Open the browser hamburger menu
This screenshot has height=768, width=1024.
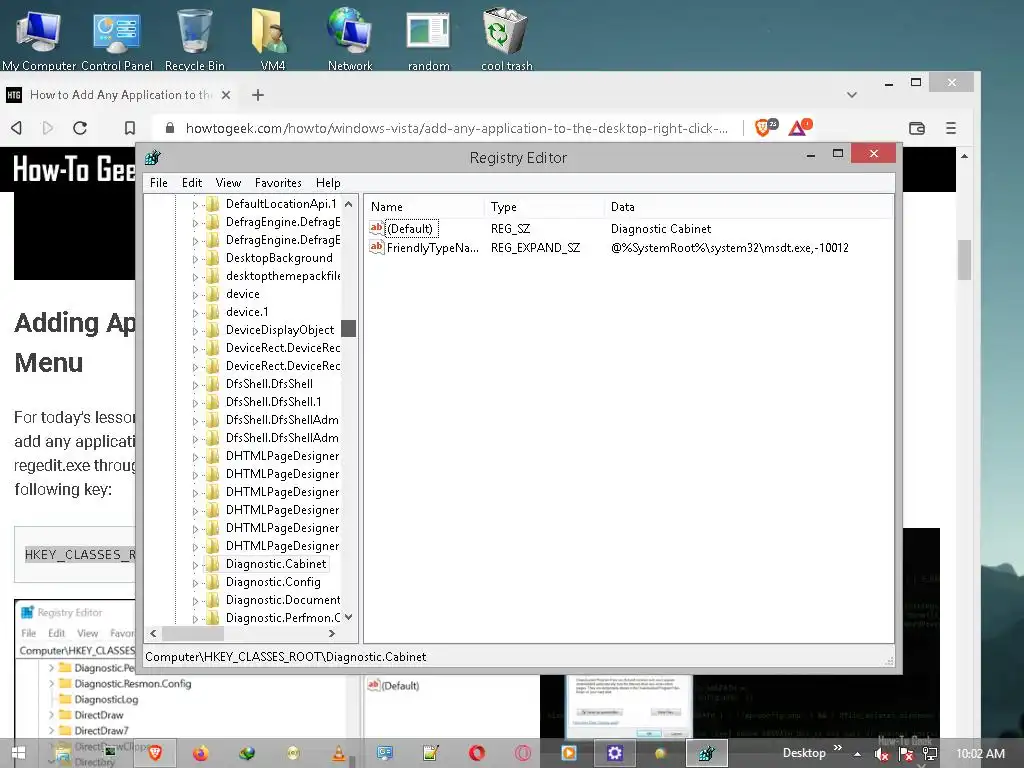coord(951,128)
